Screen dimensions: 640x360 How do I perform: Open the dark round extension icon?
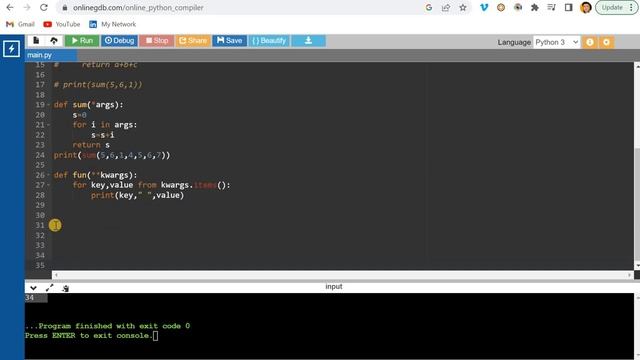click(x=518, y=7)
